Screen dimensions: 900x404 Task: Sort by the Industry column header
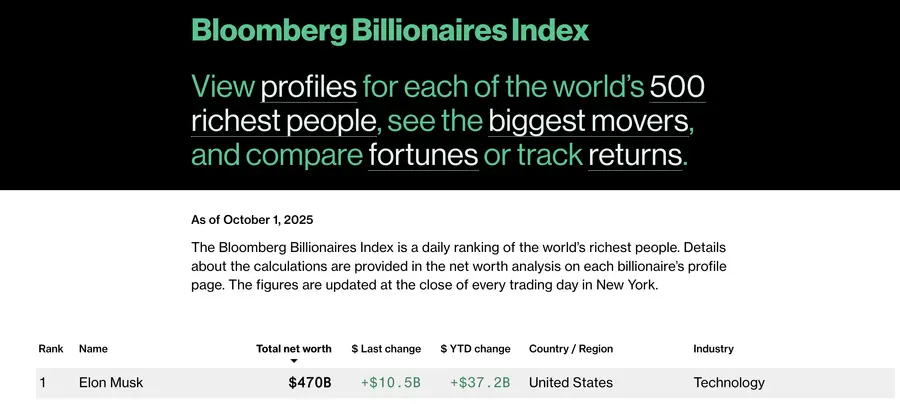click(x=713, y=349)
